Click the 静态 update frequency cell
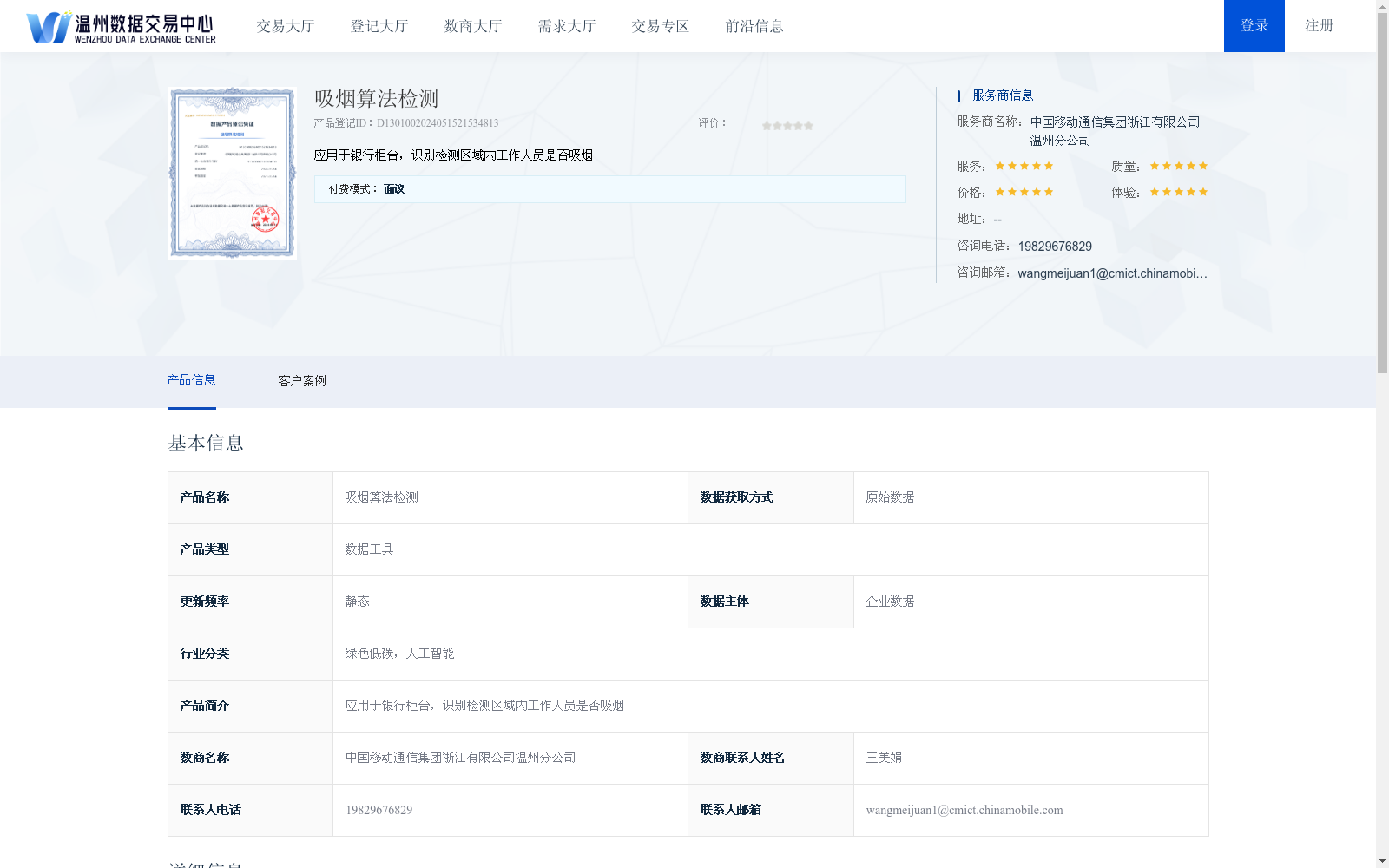 coord(510,602)
